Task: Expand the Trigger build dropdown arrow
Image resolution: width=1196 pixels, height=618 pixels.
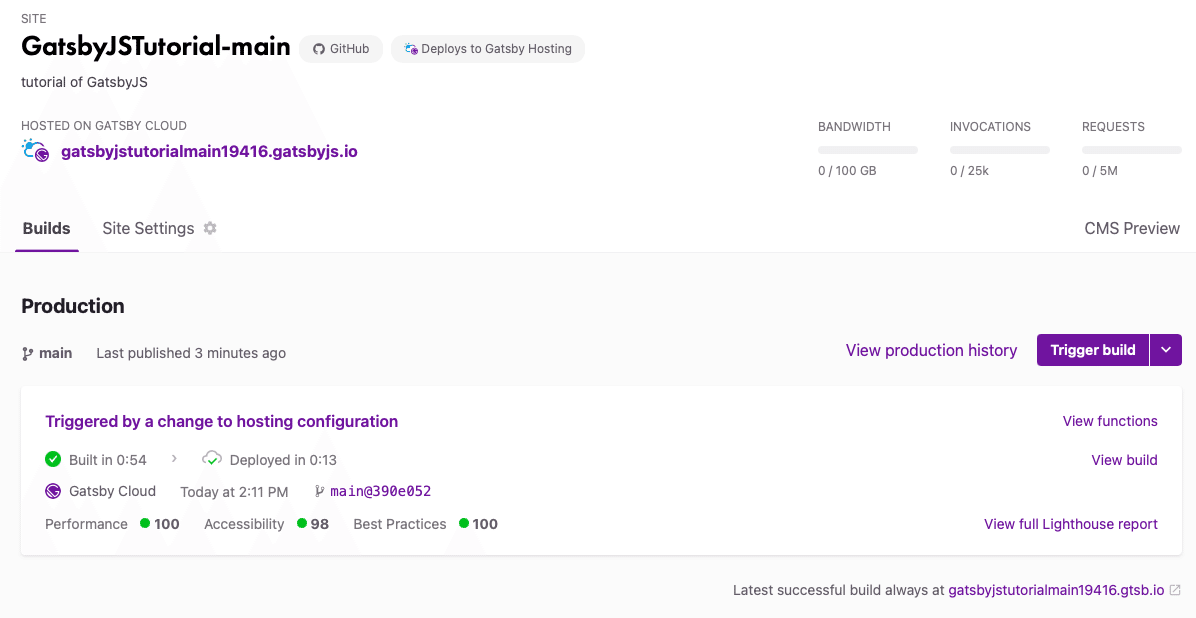Action: tap(1166, 350)
